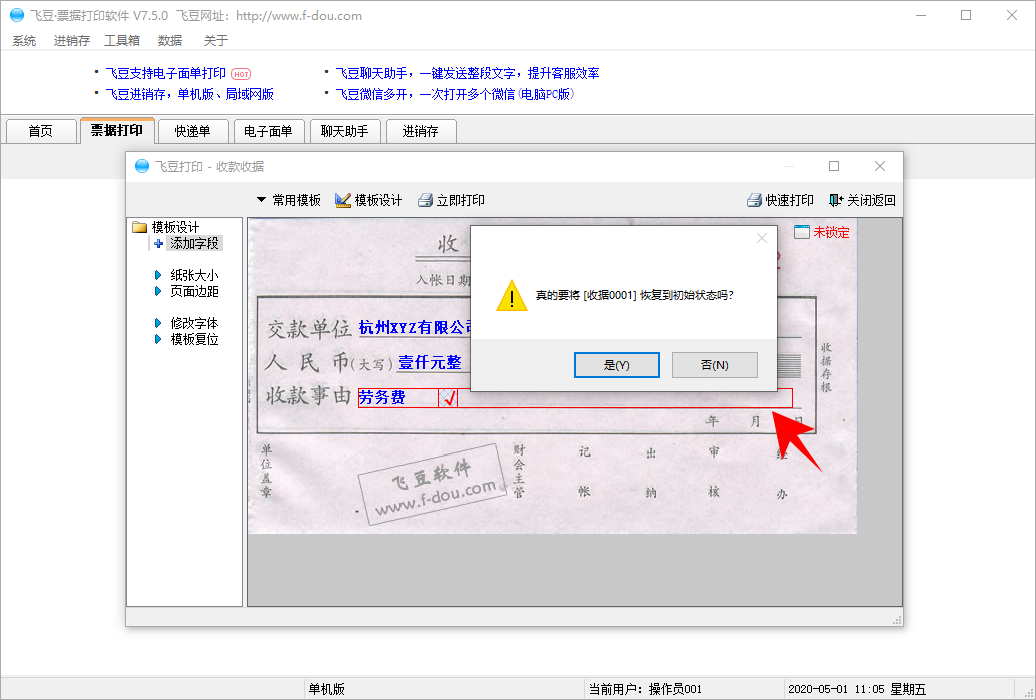Maximize the 飞豆打印 - 收款收据 window
The image size is (1036, 700).
point(834,166)
